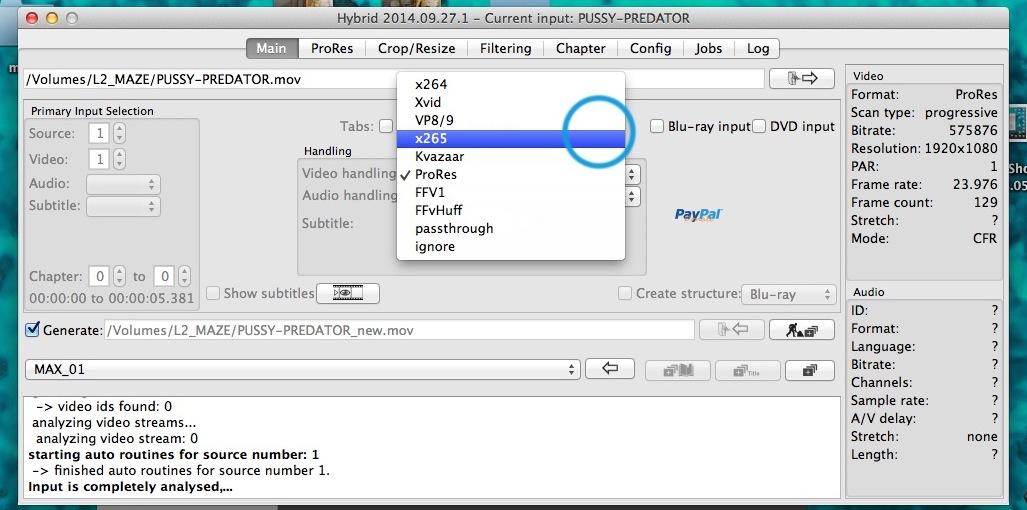Viewport: 1027px width, 510px height.
Task: Select VP8/9 from the video handling list
Action: pos(511,120)
